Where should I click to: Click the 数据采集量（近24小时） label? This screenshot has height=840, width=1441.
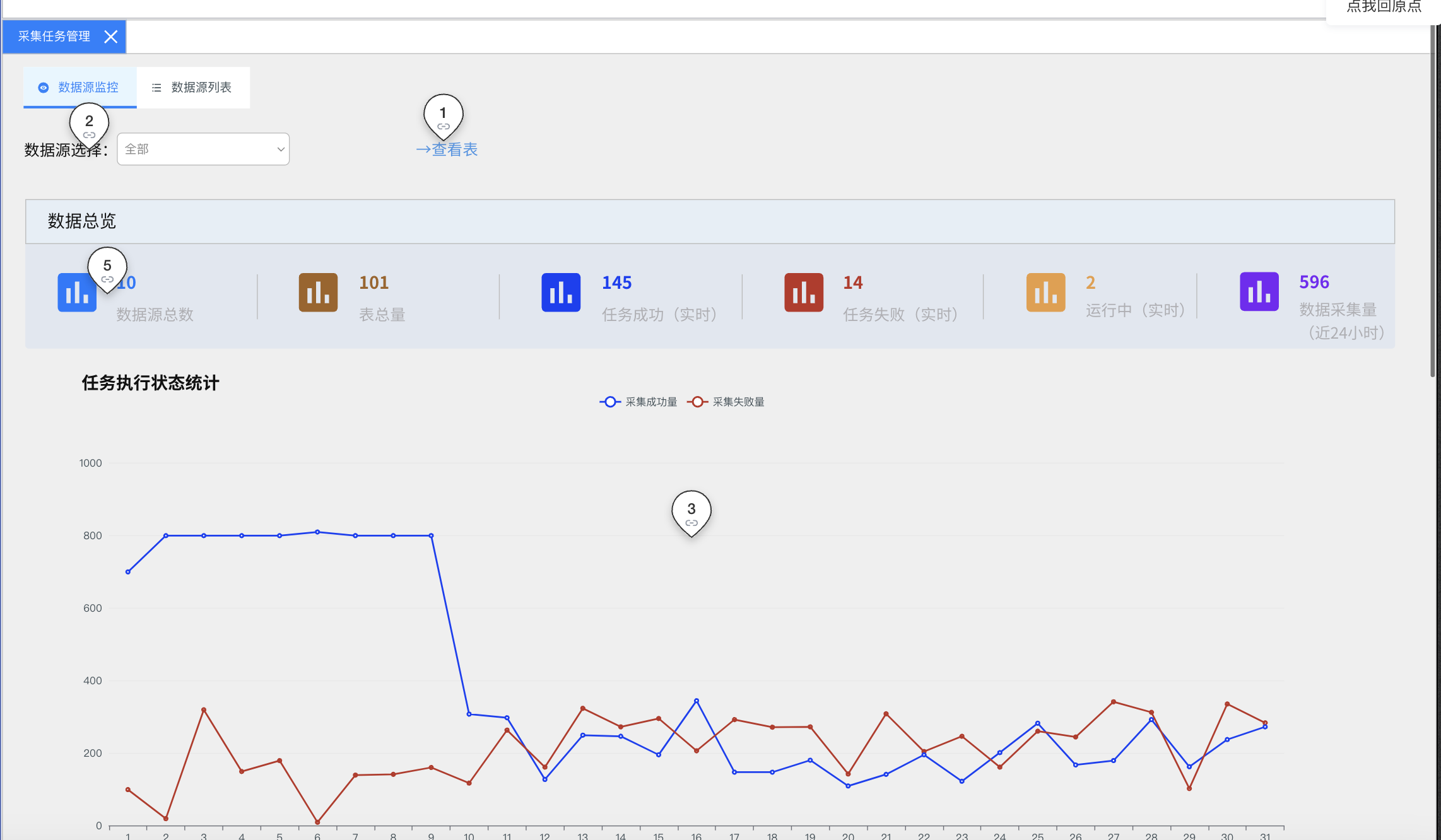tap(1342, 321)
